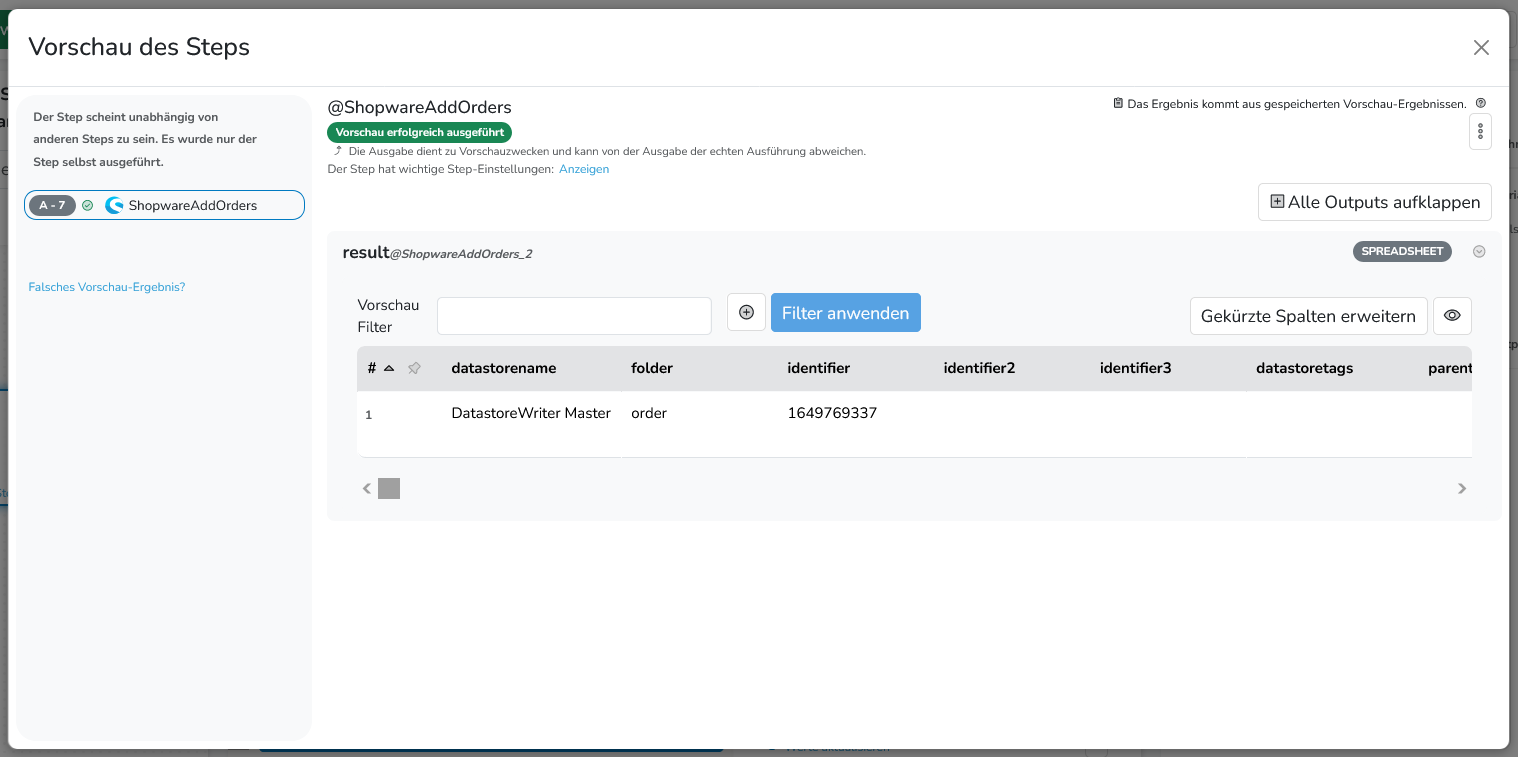Click the folder column header

point(652,368)
